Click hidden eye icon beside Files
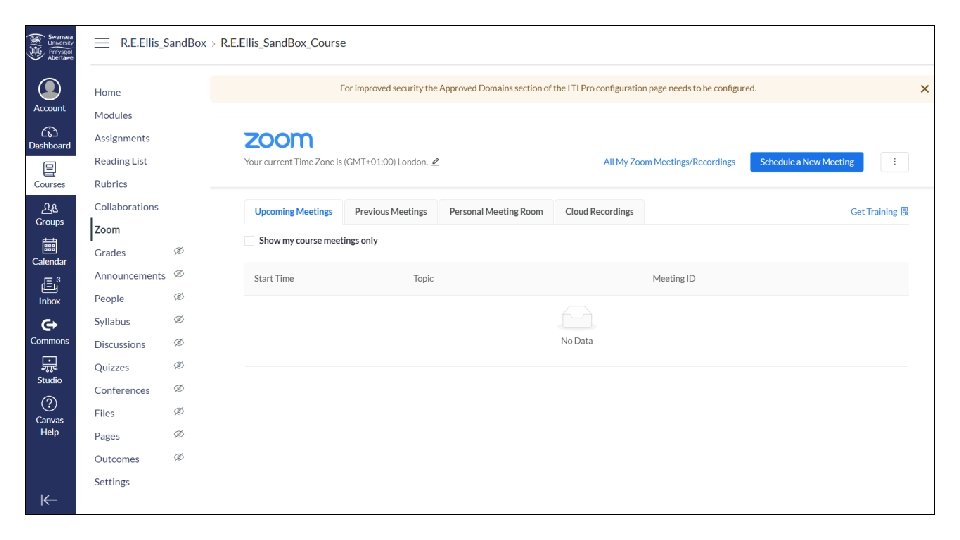 [179, 411]
